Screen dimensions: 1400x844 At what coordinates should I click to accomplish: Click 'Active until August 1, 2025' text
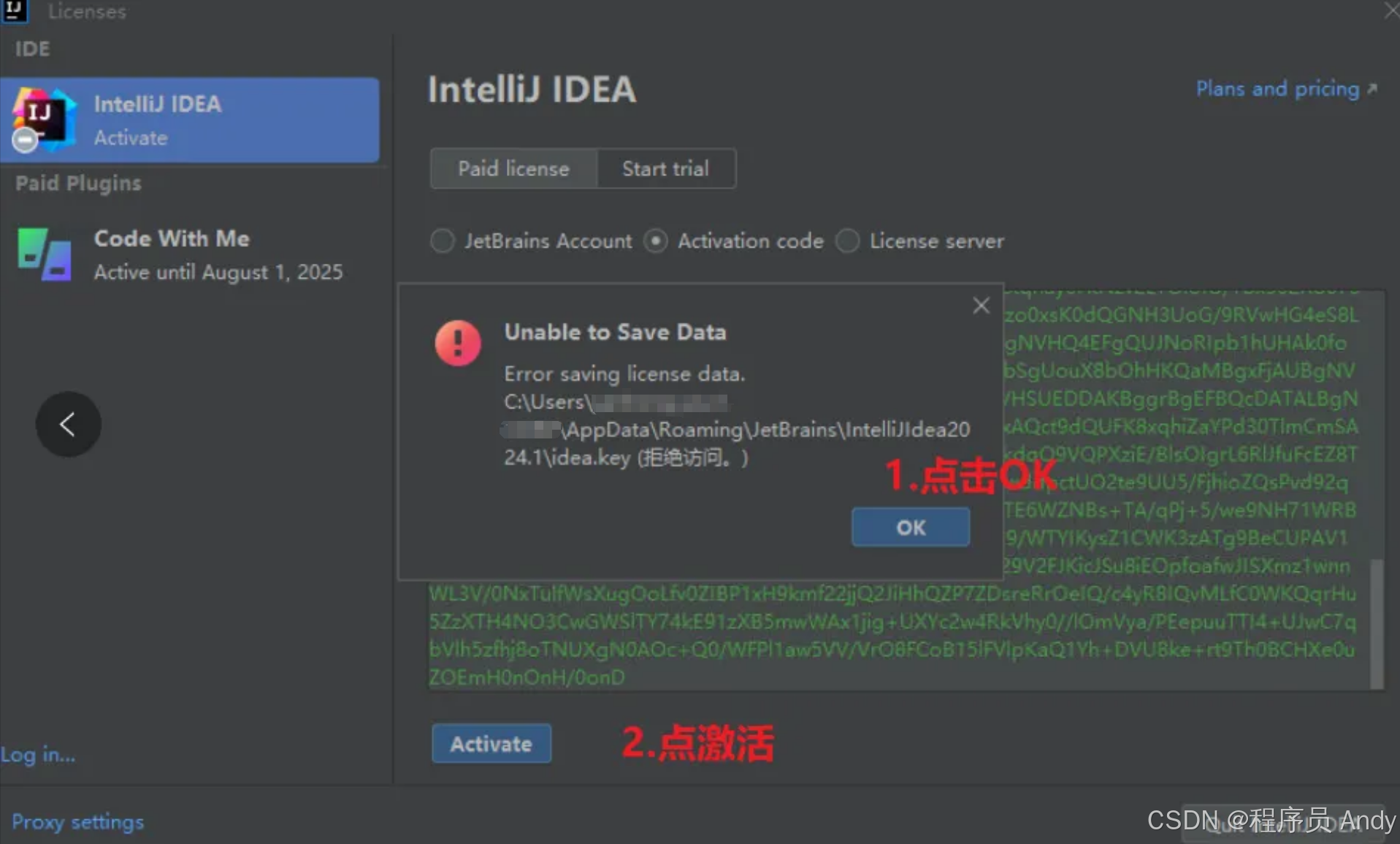pos(218,273)
